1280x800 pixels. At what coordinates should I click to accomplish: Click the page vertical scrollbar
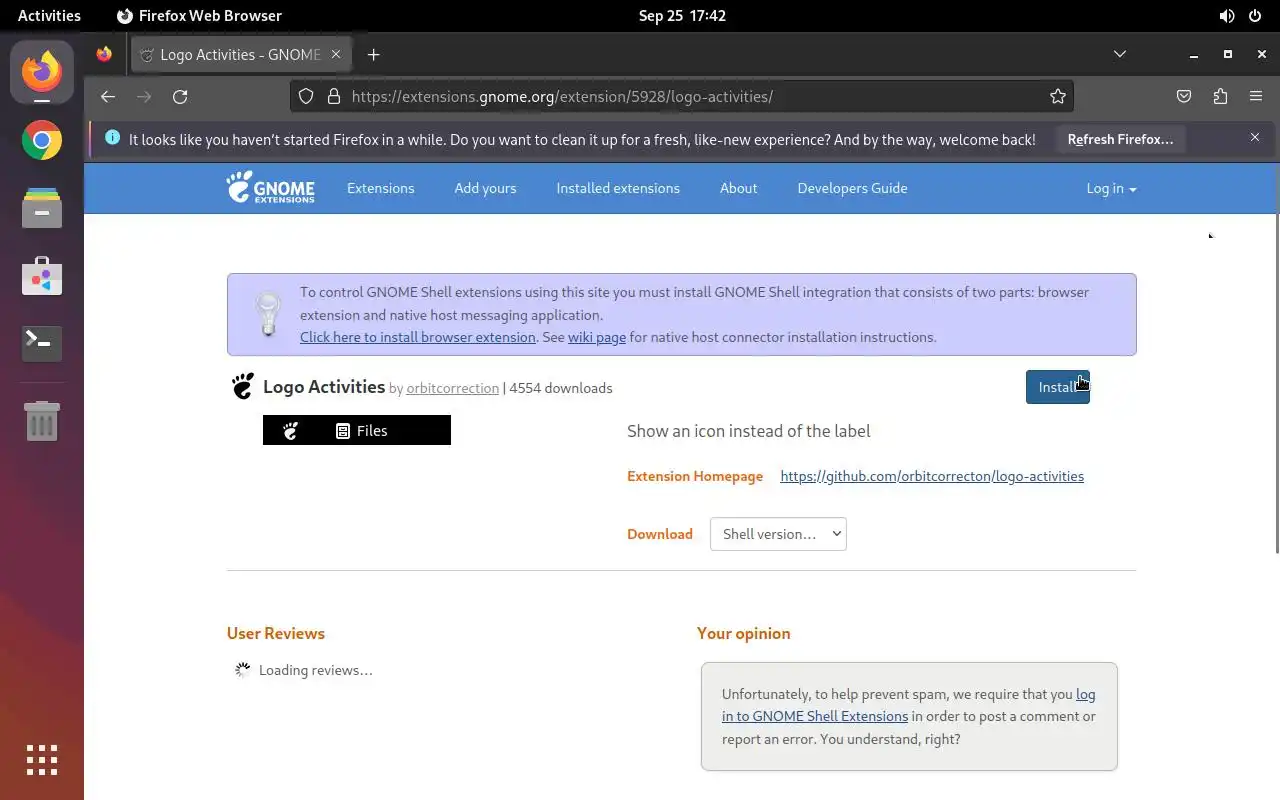pyautogui.click(x=1276, y=383)
